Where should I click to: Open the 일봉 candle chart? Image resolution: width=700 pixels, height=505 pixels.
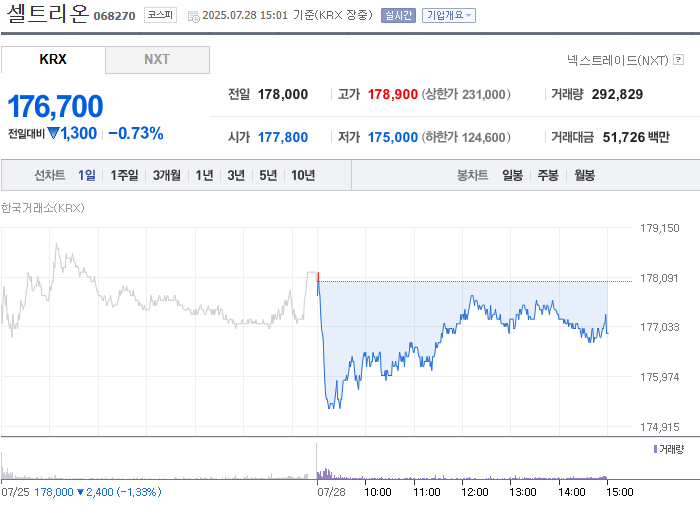[x=512, y=175]
